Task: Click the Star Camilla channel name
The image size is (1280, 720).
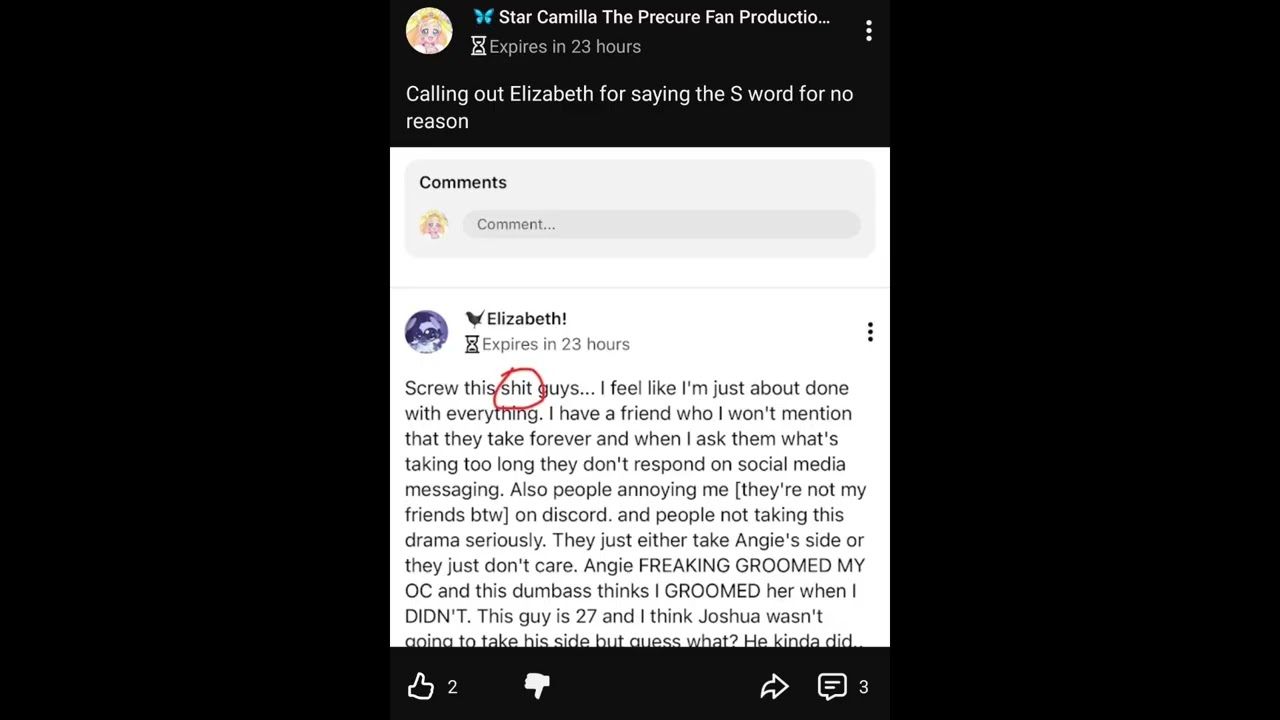Action: (x=664, y=17)
